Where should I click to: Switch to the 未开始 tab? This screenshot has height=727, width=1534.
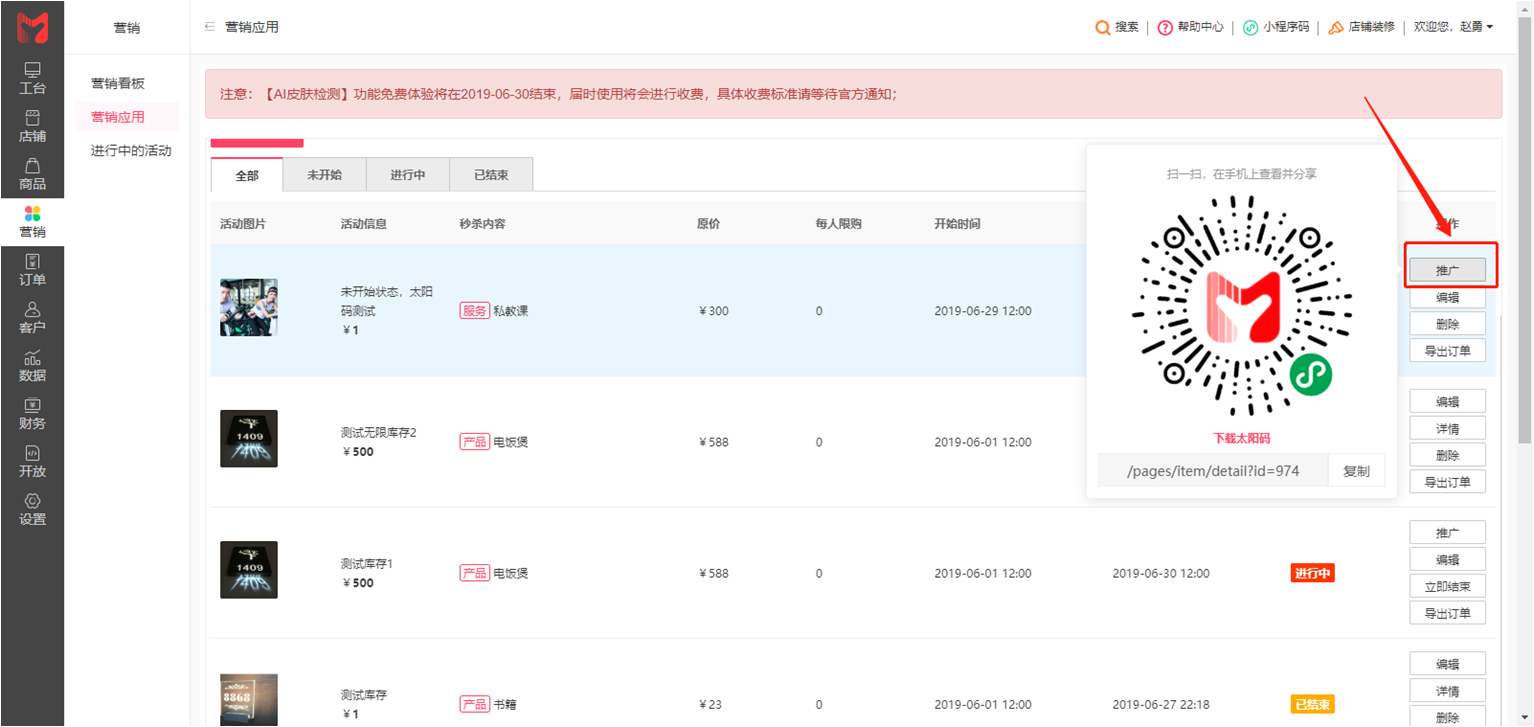pos(324,175)
